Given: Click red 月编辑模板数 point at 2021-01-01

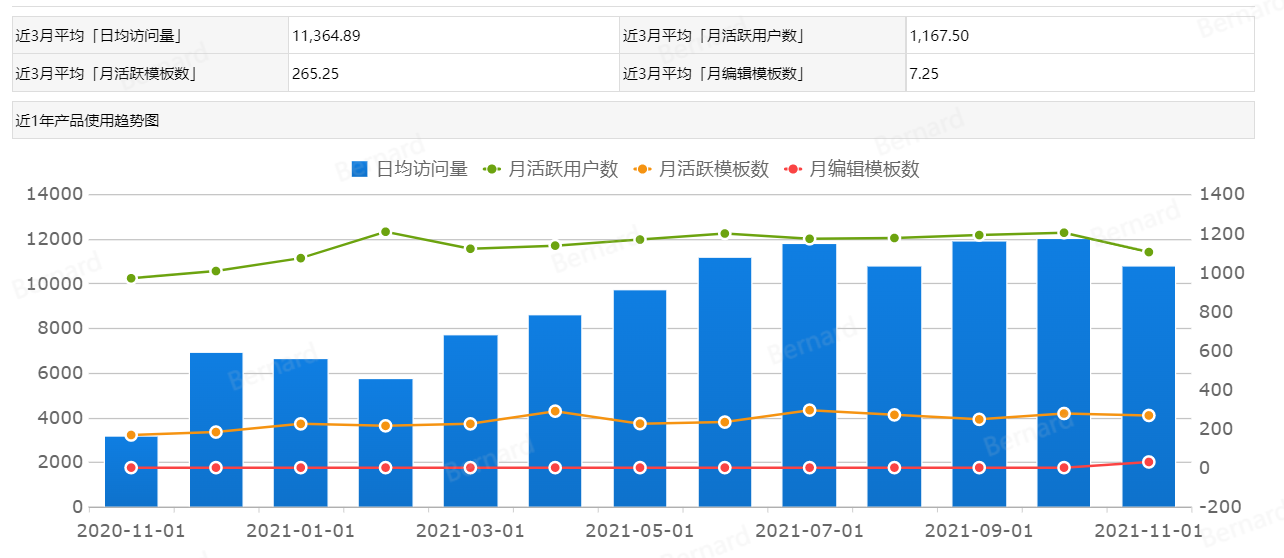Looking at the screenshot, I should point(300,468).
